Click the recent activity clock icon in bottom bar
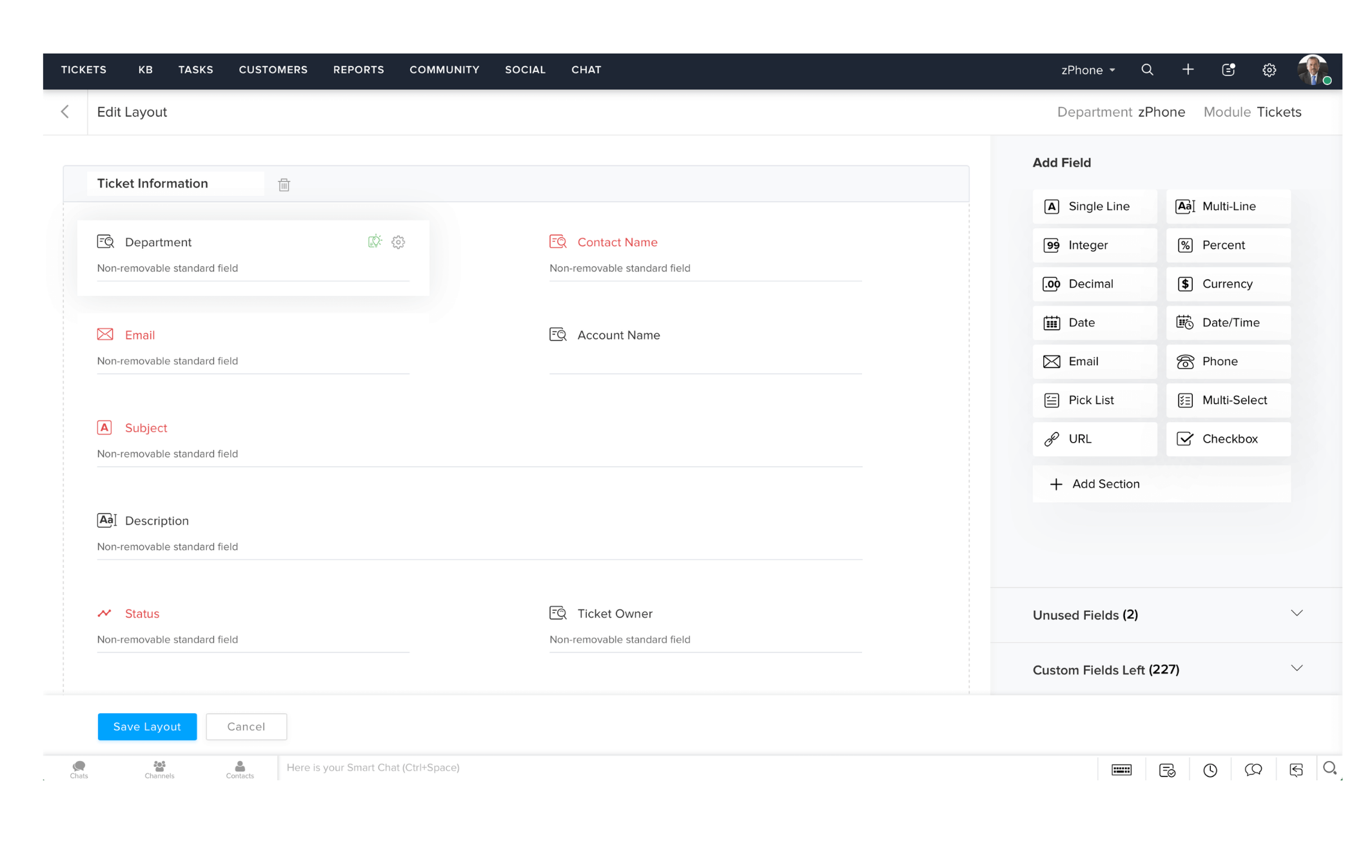The width and height of the screenshot is (1372, 868). click(x=1210, y=769)
